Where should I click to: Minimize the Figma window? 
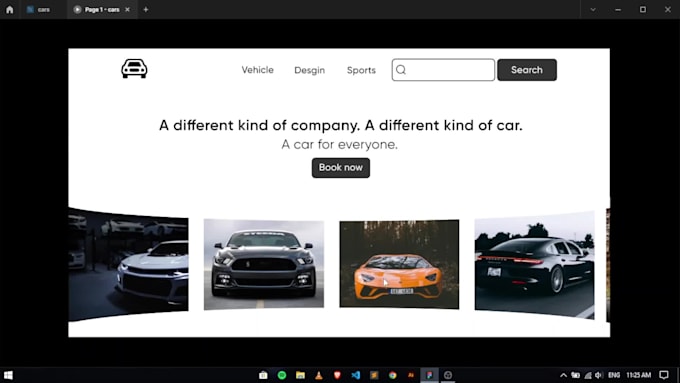click(x=618, y=10)
